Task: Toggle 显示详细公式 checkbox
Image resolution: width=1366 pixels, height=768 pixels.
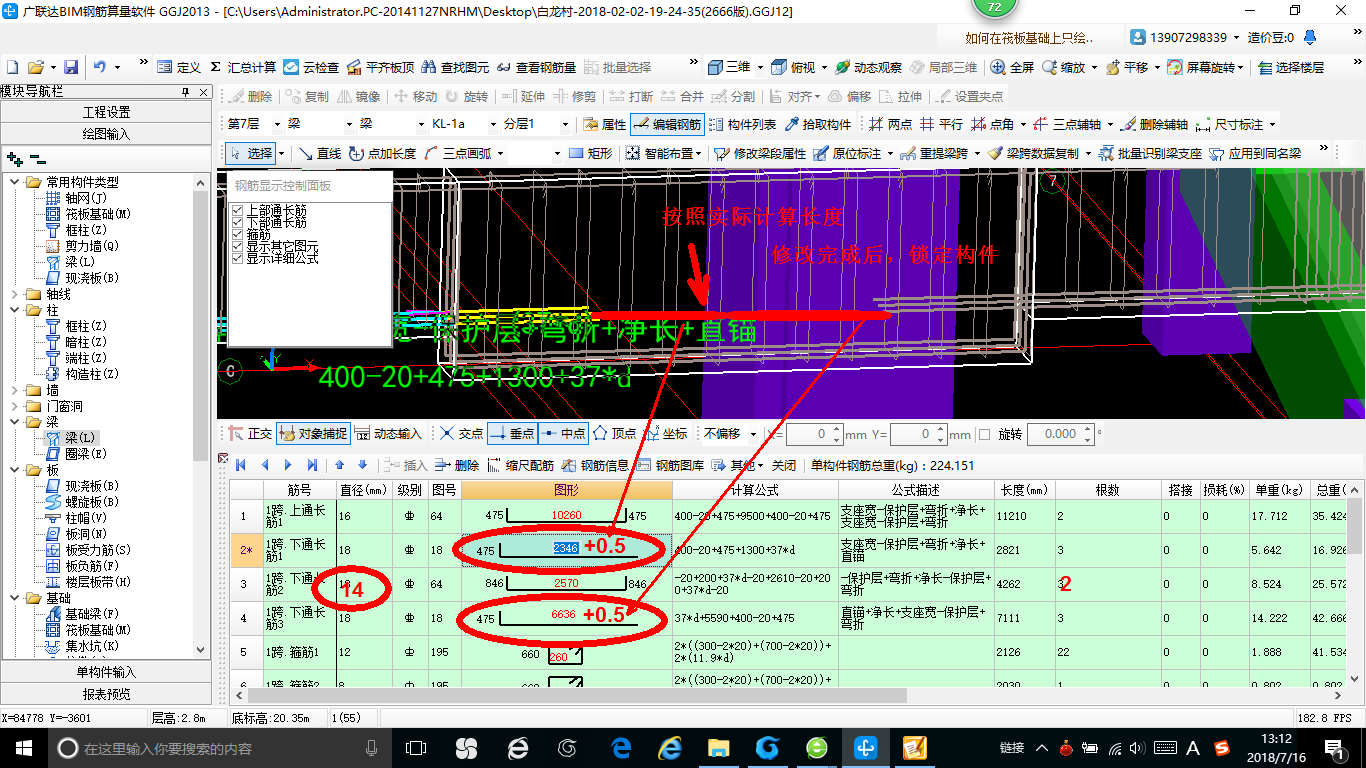Action: (237, 258)
